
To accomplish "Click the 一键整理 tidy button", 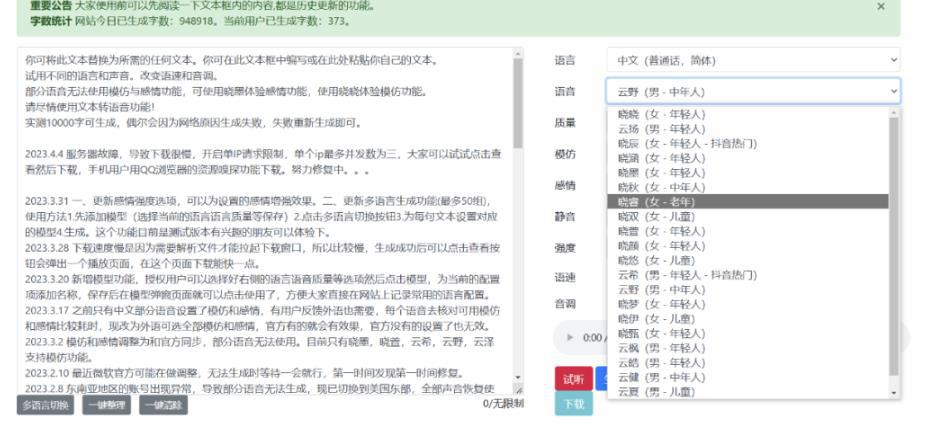I will click(106, 405).
